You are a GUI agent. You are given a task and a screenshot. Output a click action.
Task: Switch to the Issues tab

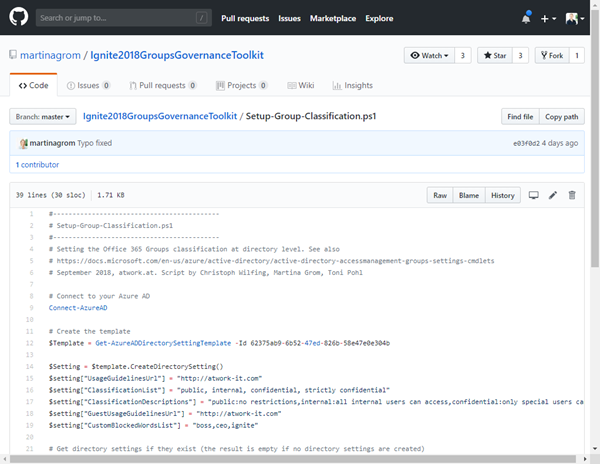pyautogui.click(x=87, y=86)
